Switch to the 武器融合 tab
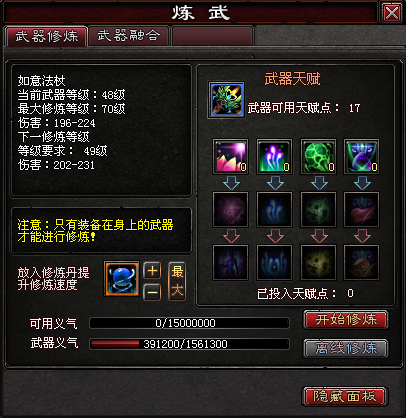This screenshot has width=406, height=418. pyautogui.click(x=129, y=35)
